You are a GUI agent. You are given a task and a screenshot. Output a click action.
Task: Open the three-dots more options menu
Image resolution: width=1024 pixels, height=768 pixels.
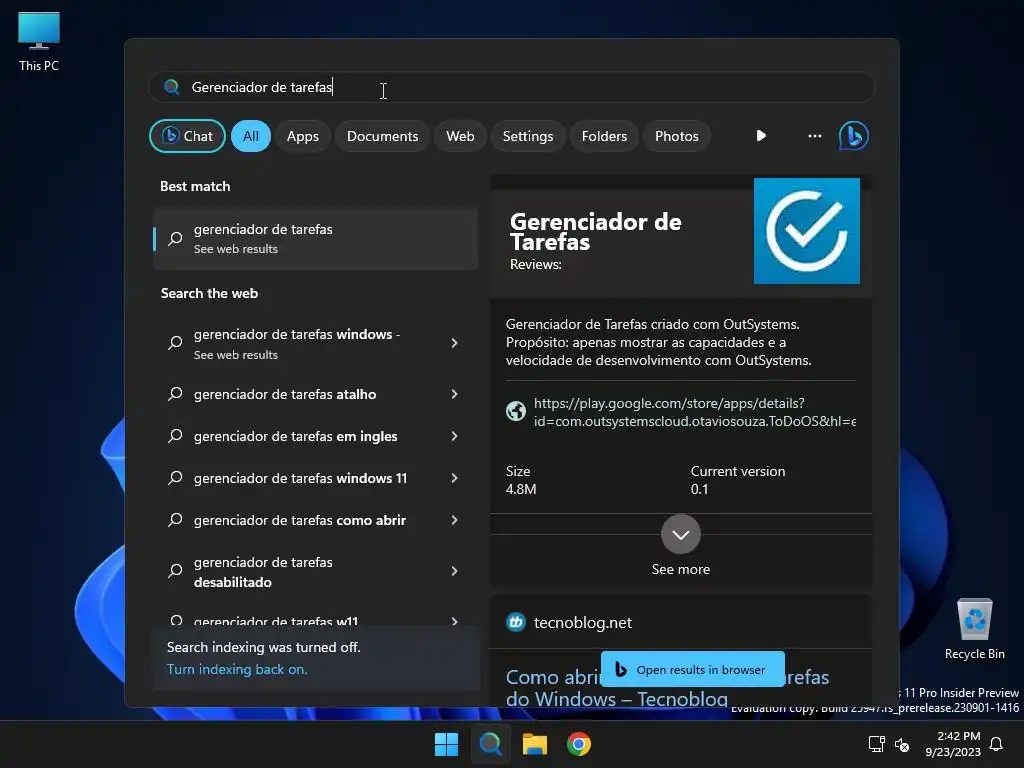(814, 136)
